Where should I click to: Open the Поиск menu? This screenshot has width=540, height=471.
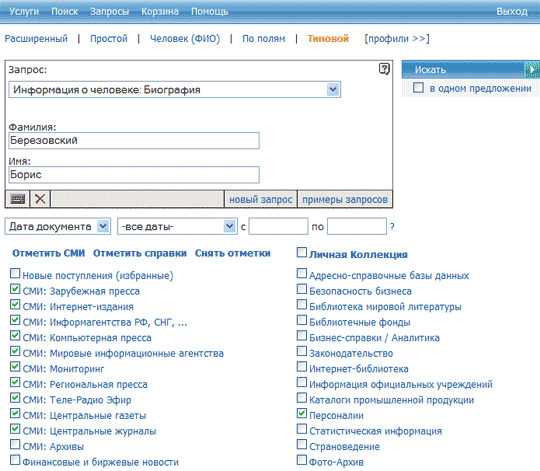(x=65, y=12)
